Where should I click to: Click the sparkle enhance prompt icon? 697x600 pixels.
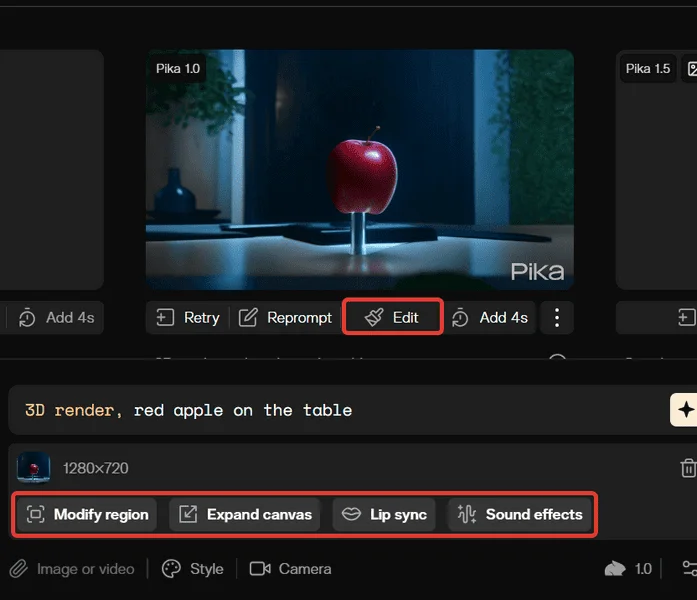pyautogui.click(x=685, y=410)
